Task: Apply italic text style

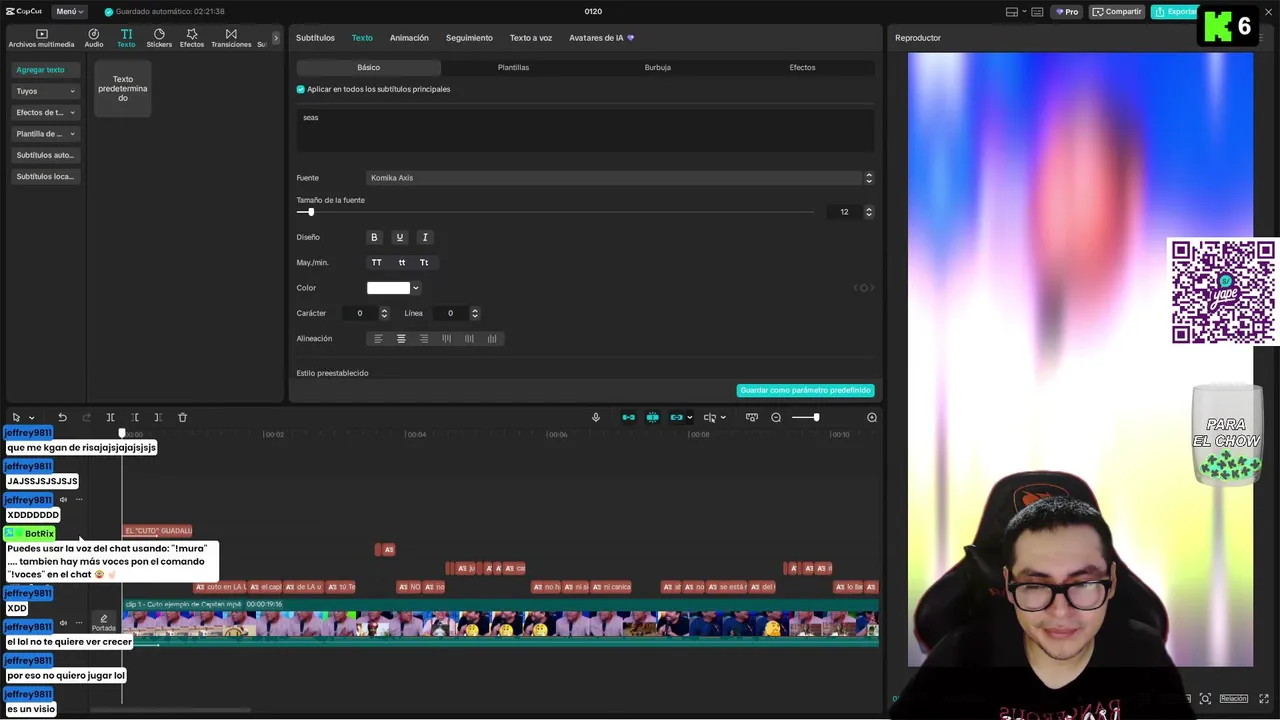Action: pyautogui.click(x=425, y=237)
